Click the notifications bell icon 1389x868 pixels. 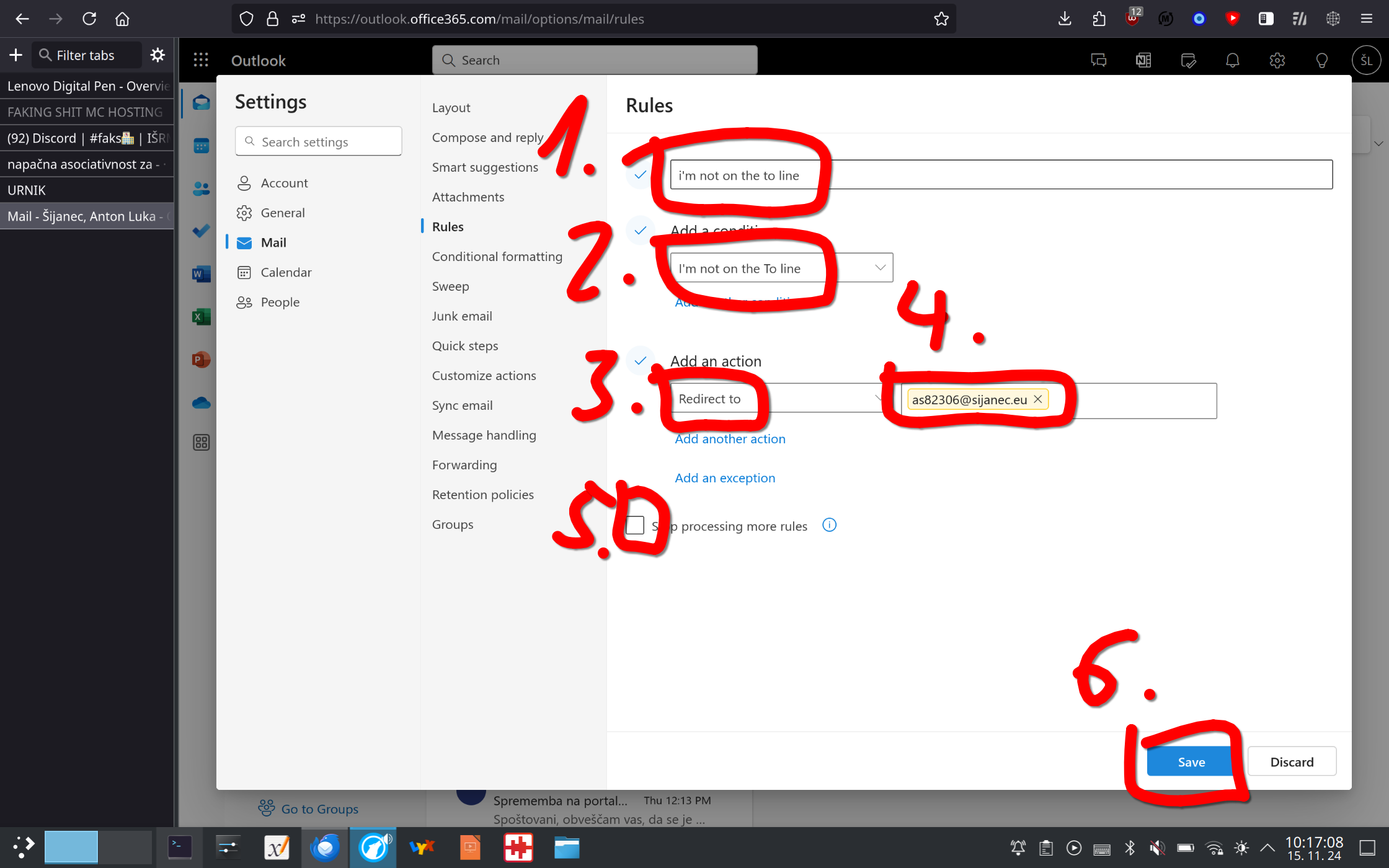click(x=1232, y=60)
